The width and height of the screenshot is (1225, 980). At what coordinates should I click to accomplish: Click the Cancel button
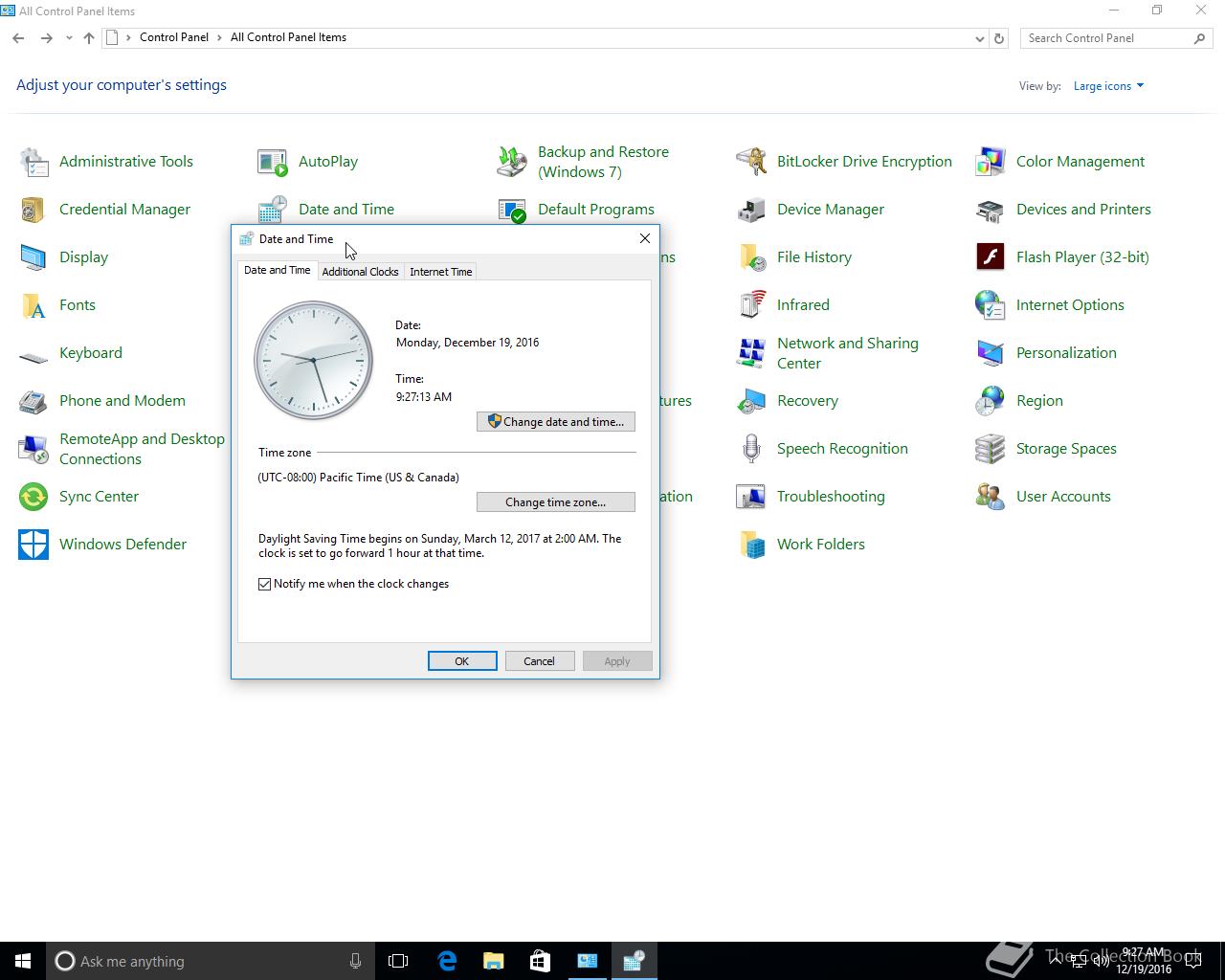(539, 661)
